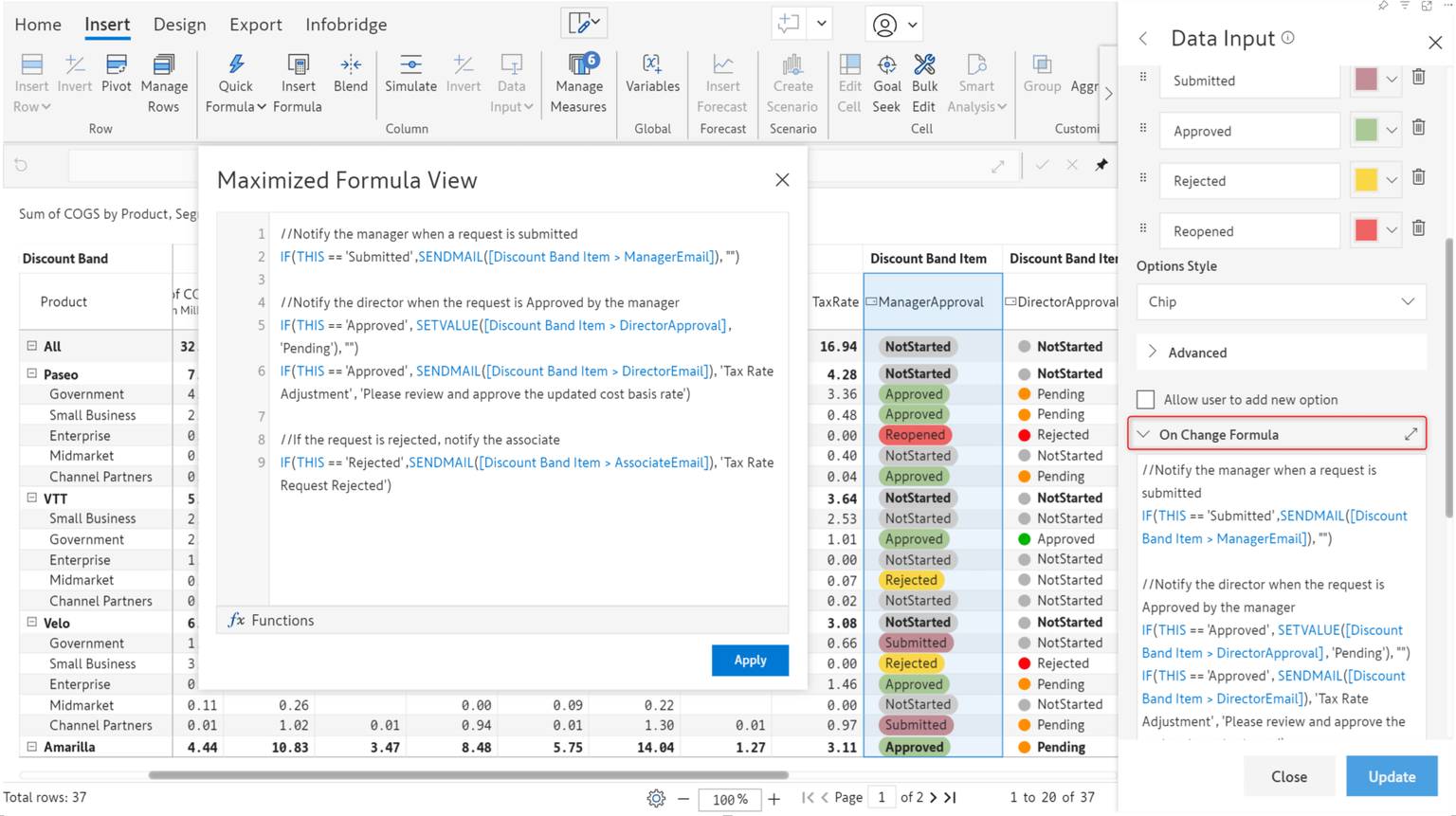Delete the Rejected option with trash icon
Screen dimensions: 1456x816
click(1418, 178)
